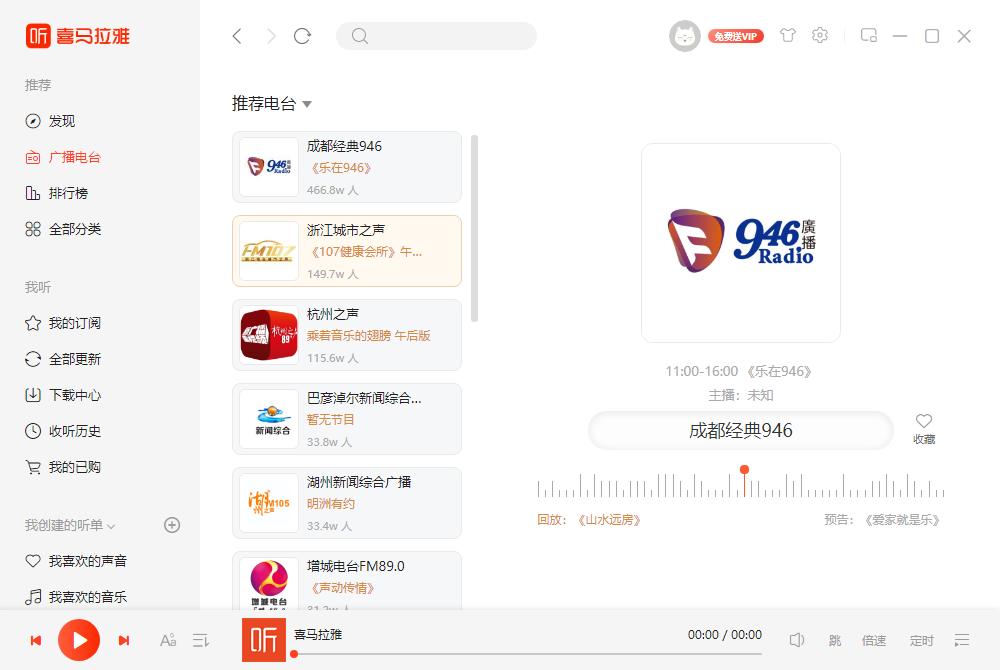This screenshot has width=1000, height=670.
Task: Open the user avatar account menu
Action: point(685,35)
